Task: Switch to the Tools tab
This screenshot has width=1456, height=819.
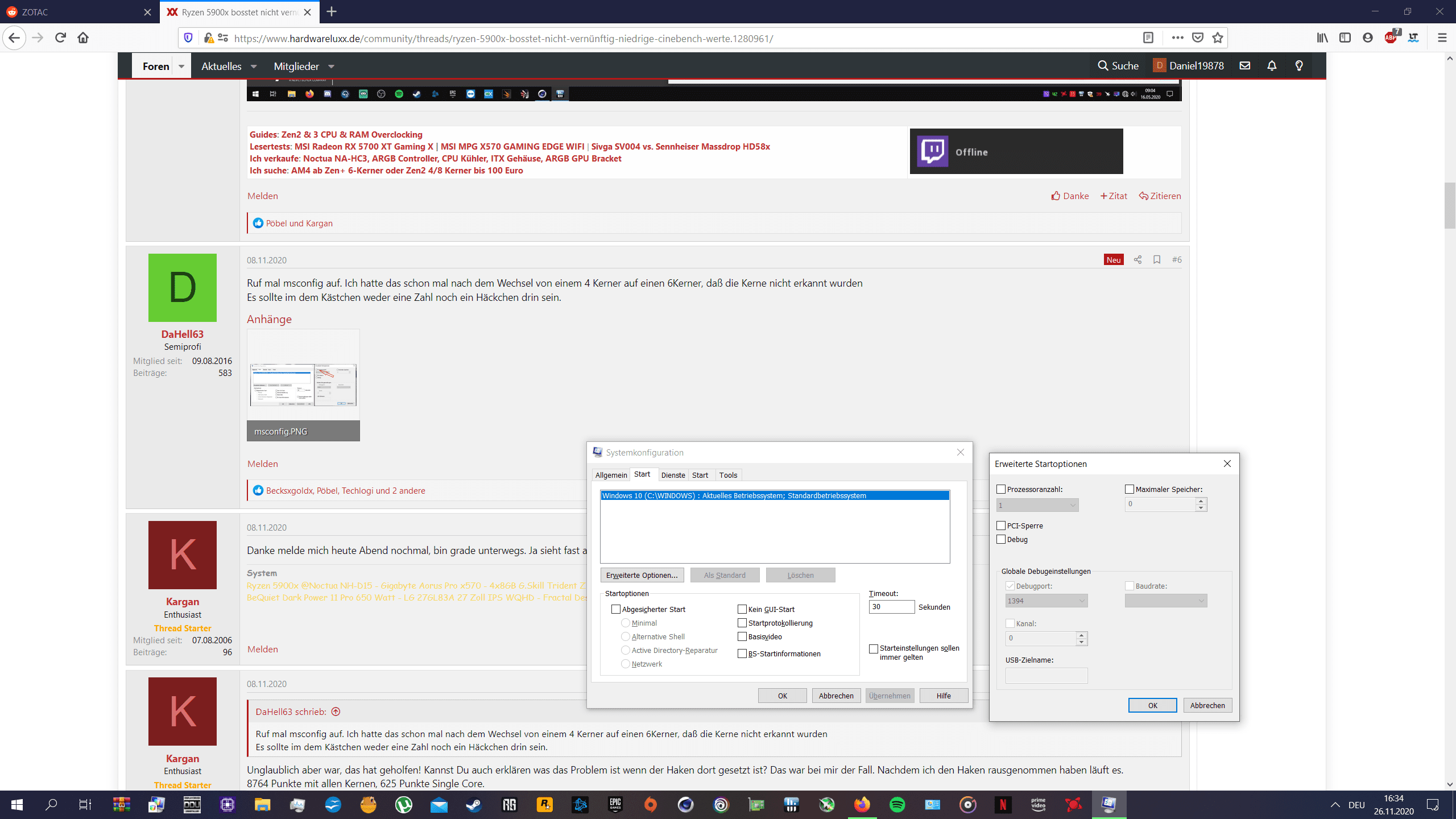Action: tap(728, 475)
